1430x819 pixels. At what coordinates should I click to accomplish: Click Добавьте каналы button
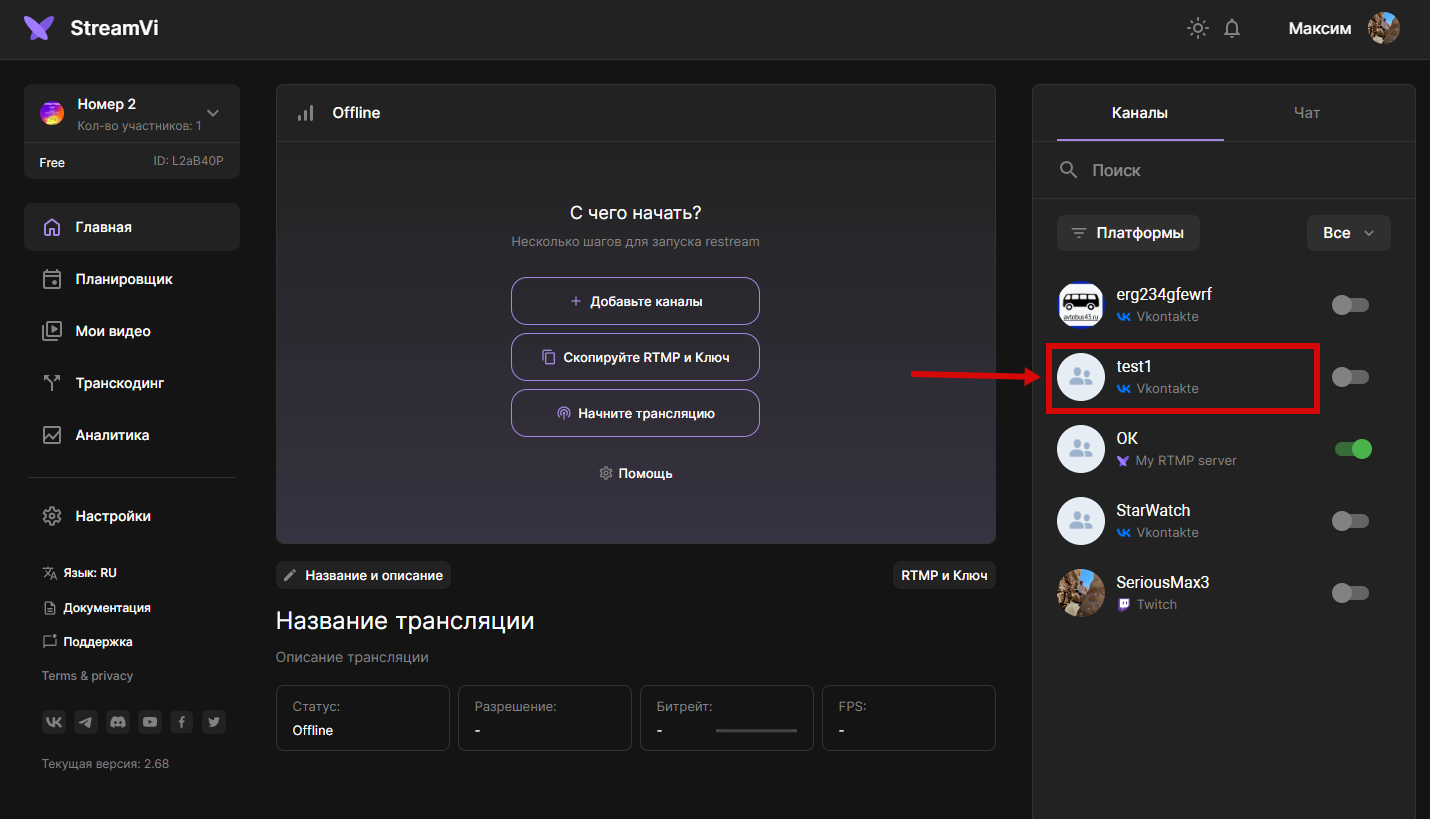(x=635, y=301)
